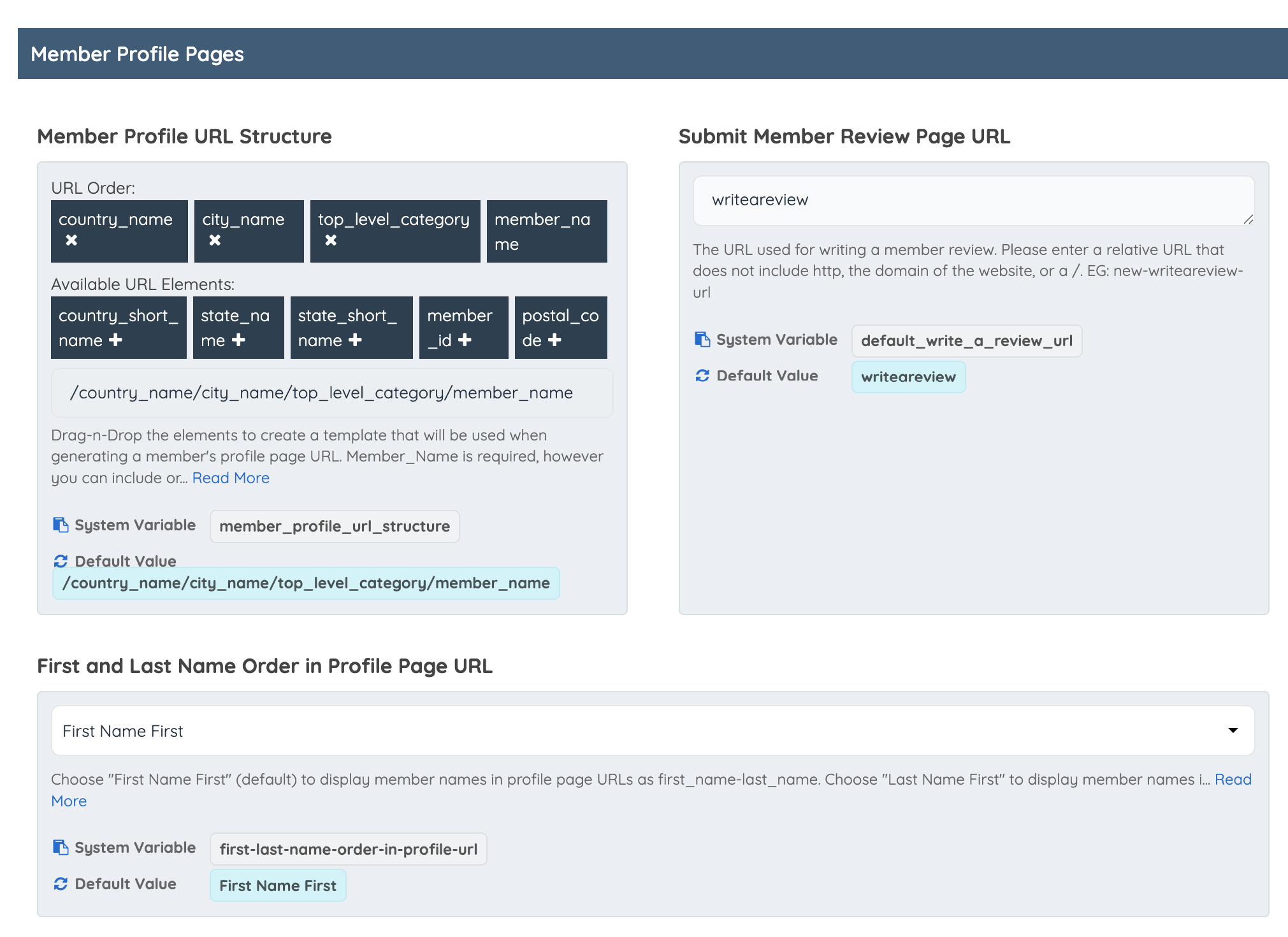The image size is (1288, 937).
Task: Click the Member Profile URL Structure heading
Action: click(x=184, y=136)
